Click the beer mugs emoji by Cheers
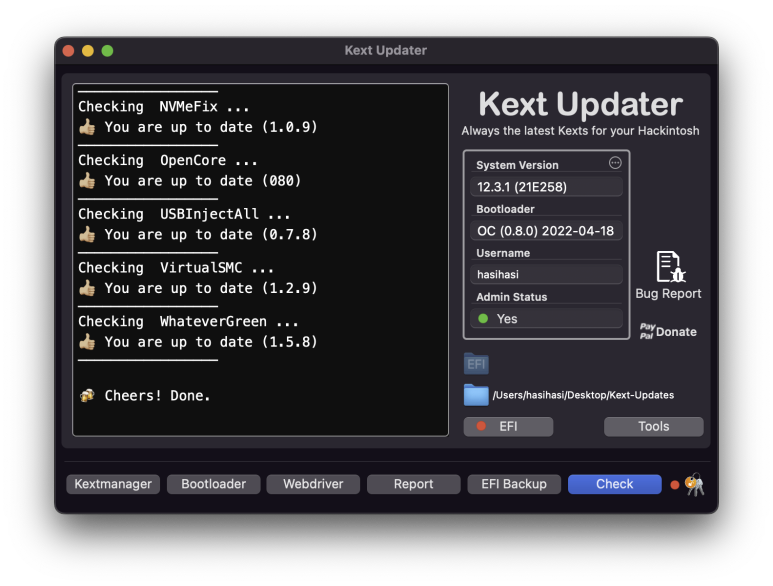 click(x=87, y=395)
